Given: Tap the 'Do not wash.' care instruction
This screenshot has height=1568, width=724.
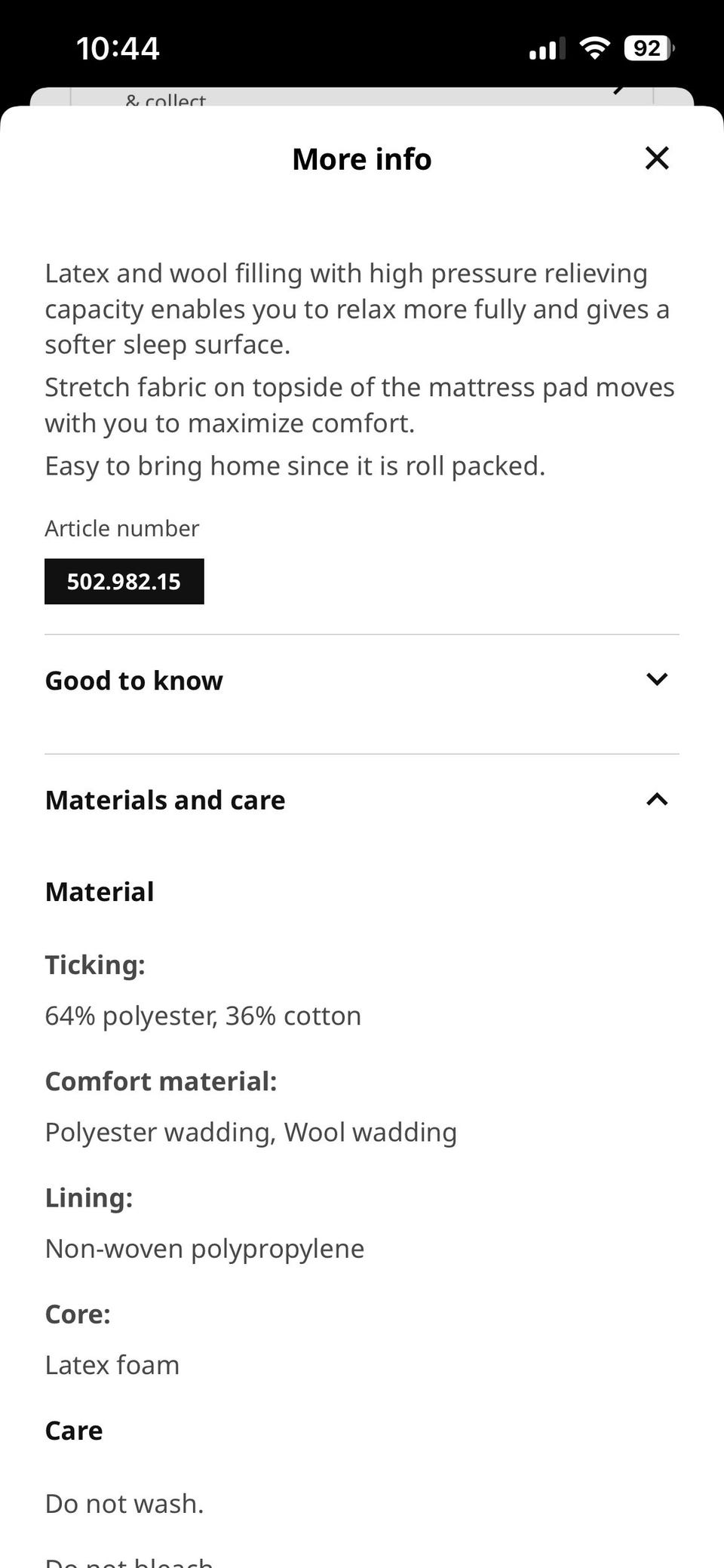Looking at the screenshot, I should [x=124, y=1504].
